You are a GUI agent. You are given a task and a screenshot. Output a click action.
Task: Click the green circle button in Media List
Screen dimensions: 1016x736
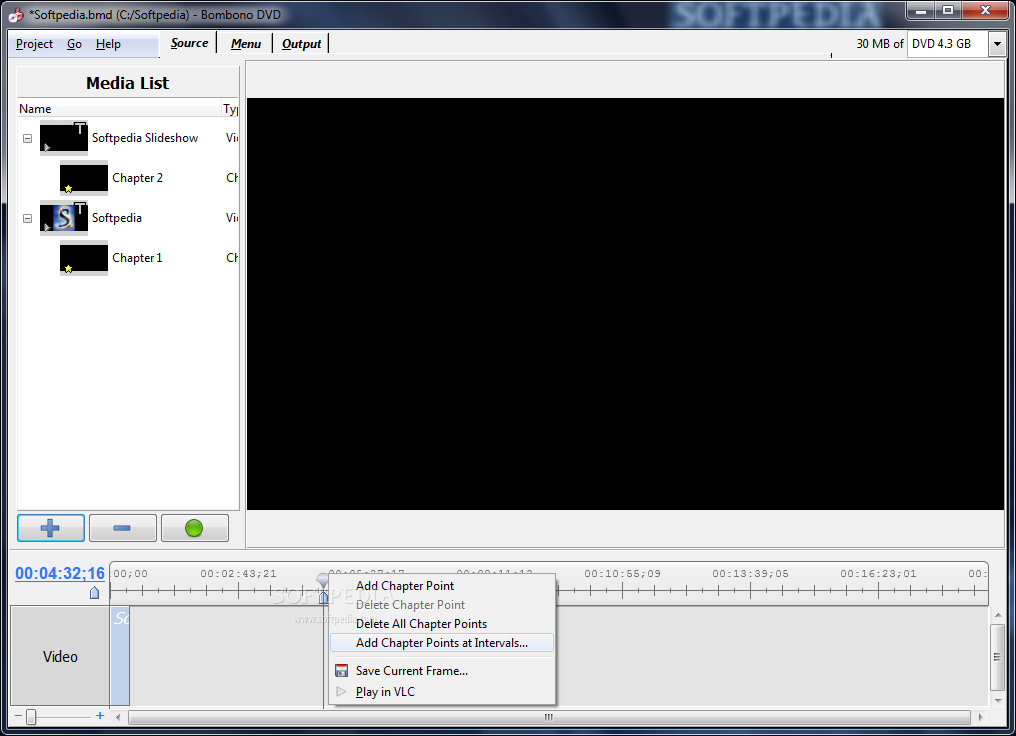(x=194, y=528)
